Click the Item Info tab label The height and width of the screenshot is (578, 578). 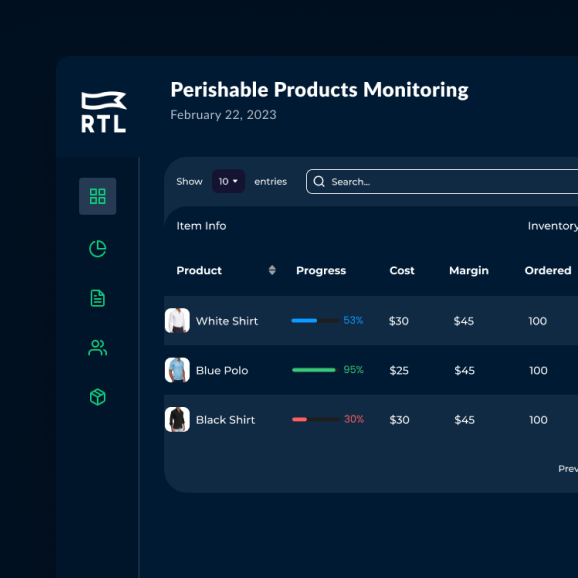tap(201, 226)
